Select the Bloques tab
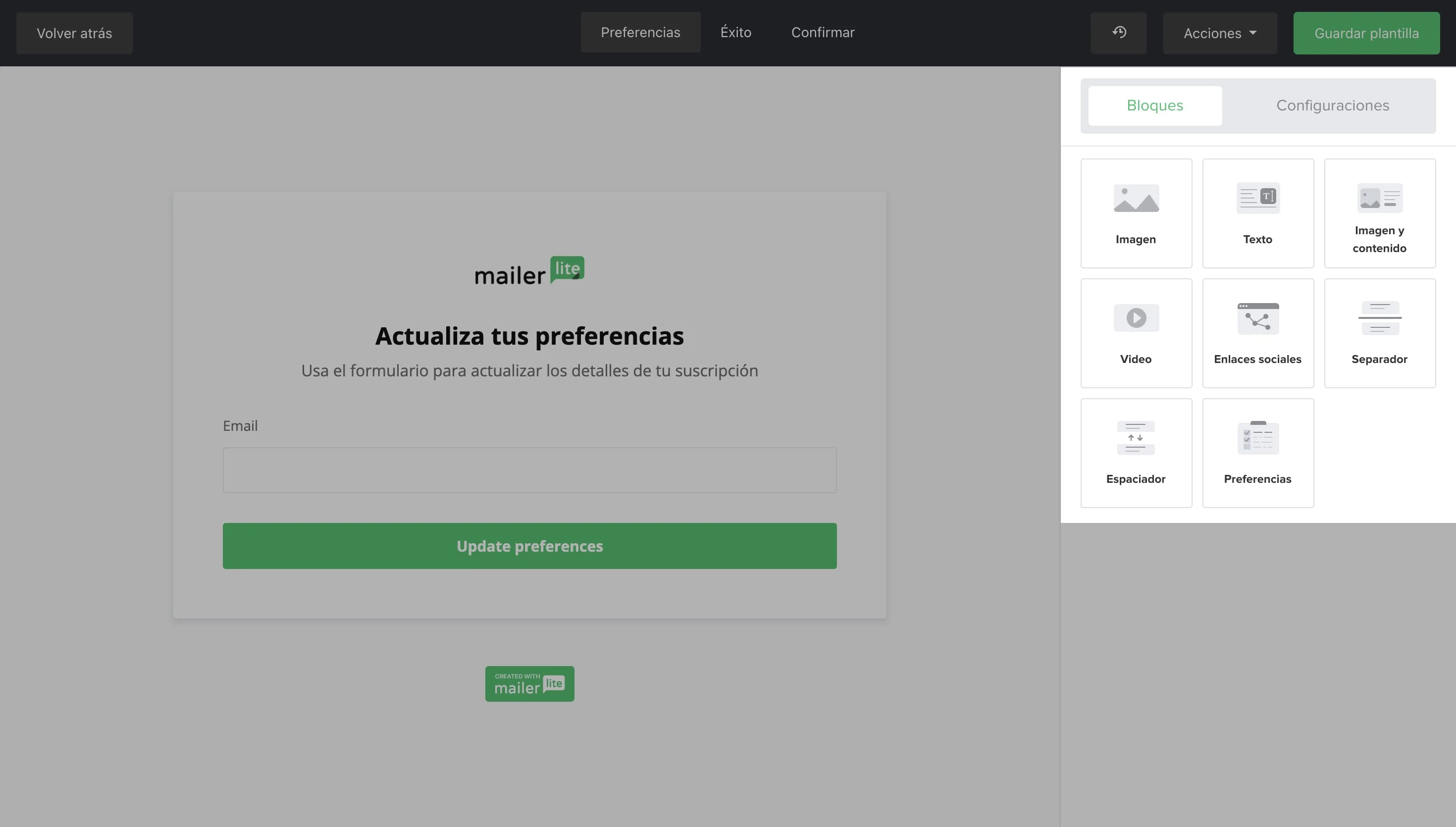This screenshot has width=1456, height=827. pyautogui.click(x=1154, y=105)
